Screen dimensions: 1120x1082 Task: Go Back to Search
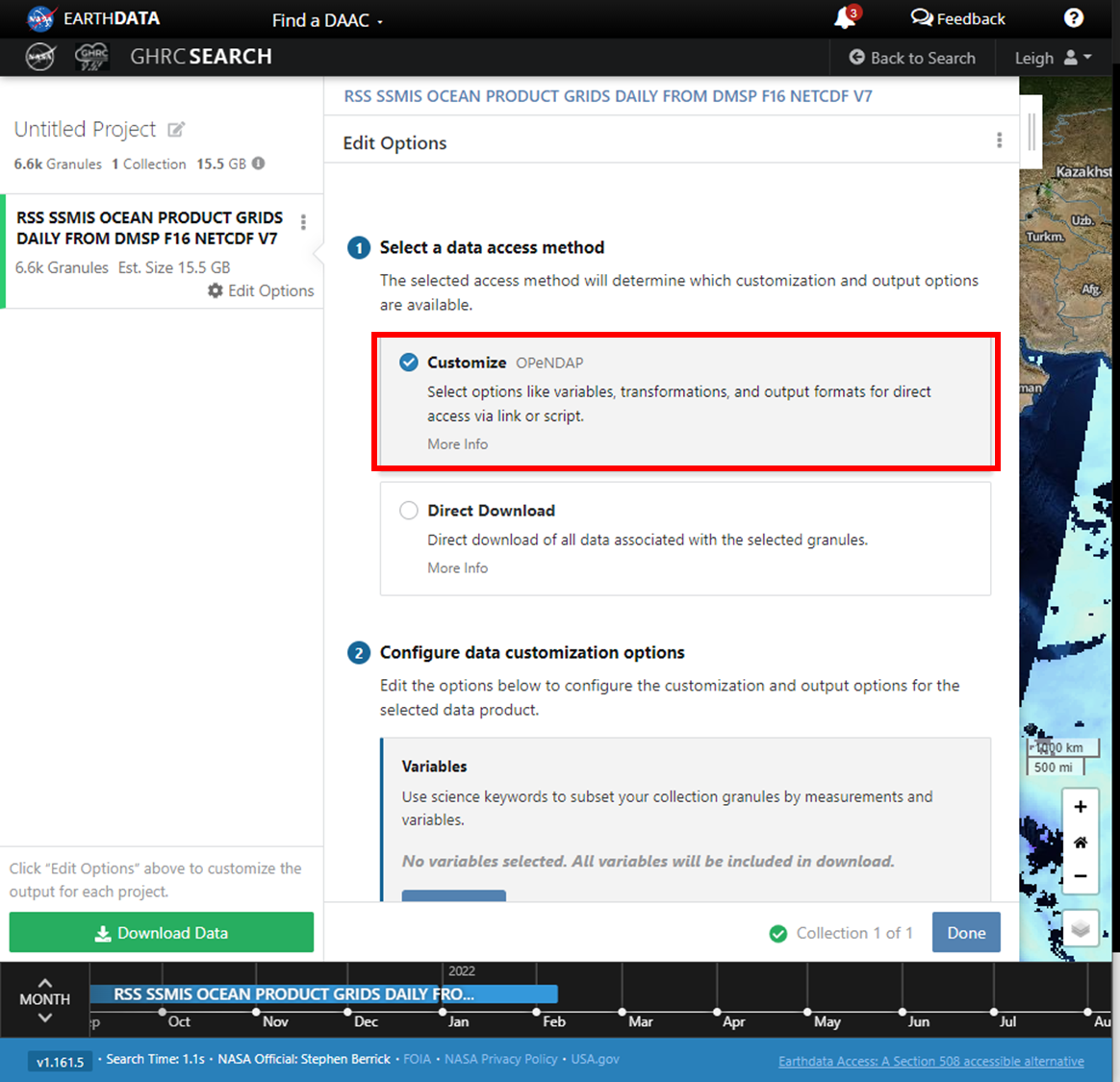coord(911,58)
